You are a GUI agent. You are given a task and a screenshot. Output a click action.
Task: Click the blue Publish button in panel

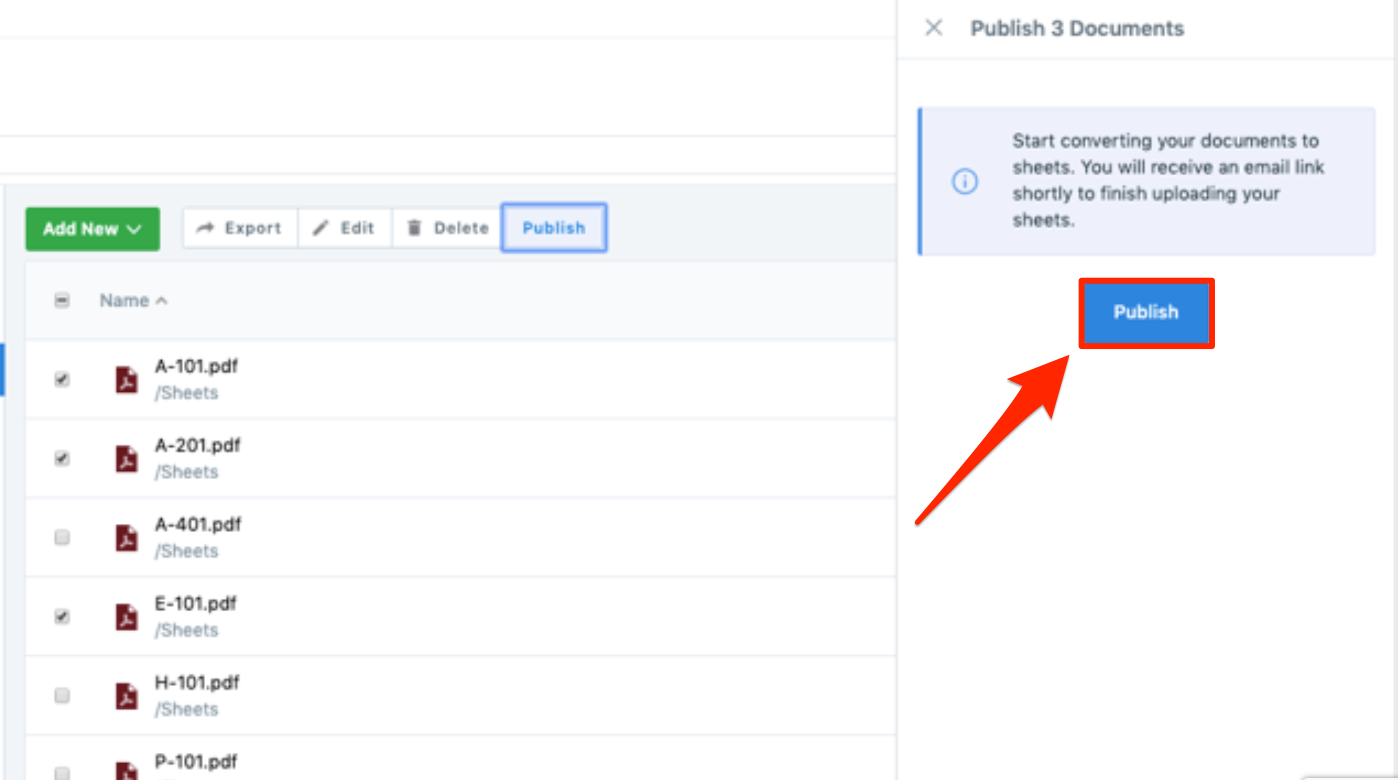pos(1146,312)
